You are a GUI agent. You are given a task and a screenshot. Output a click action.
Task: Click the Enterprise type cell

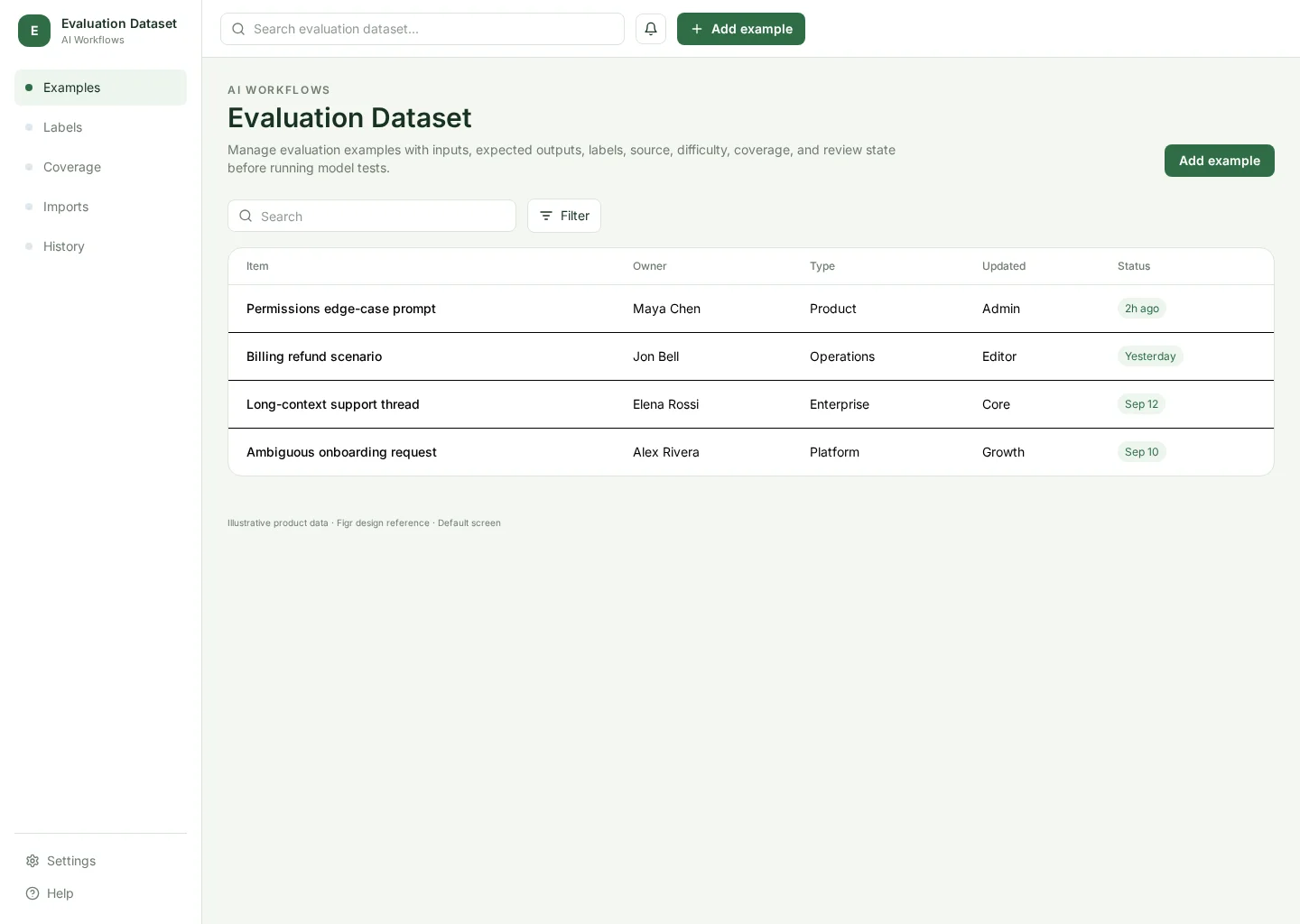tap(840, 404)
